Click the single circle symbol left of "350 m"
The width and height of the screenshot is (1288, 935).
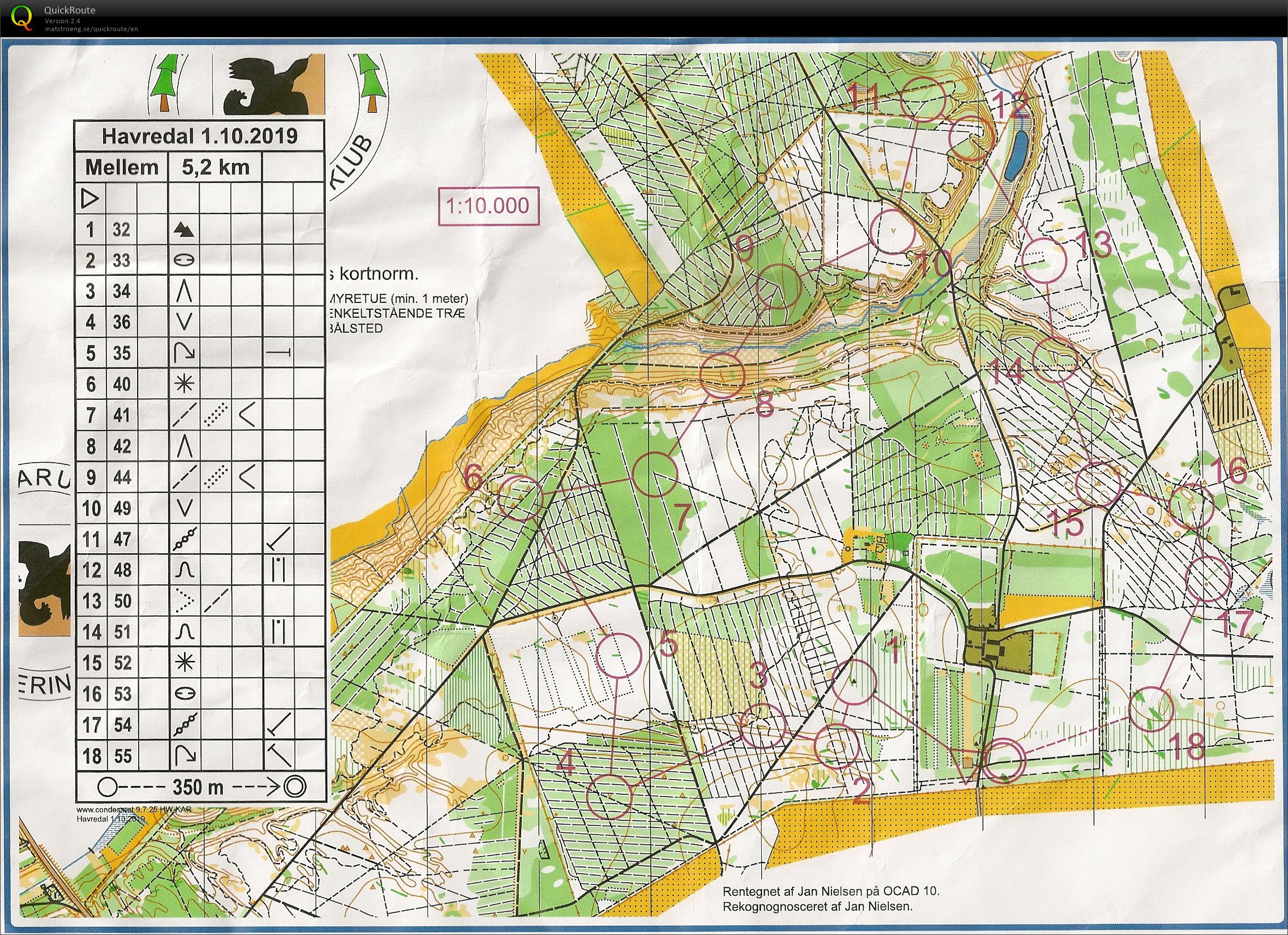pyautogui.click(x=108, y=787)
